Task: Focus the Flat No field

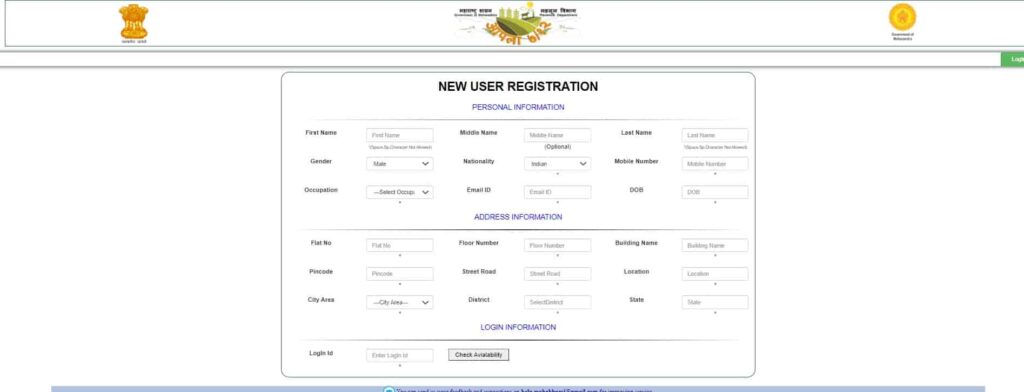Action: [x=400, y=245]
